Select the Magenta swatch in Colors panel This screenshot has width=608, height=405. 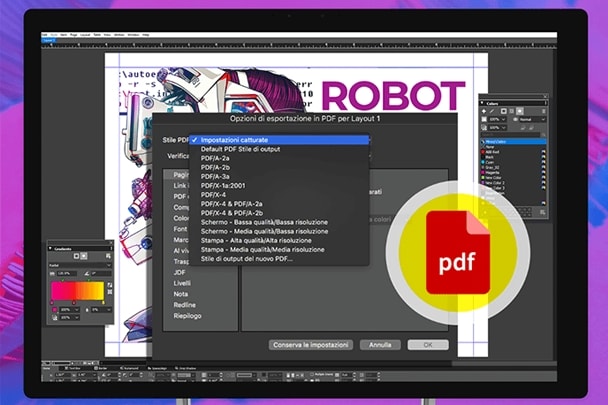click(x=513, y=173)
